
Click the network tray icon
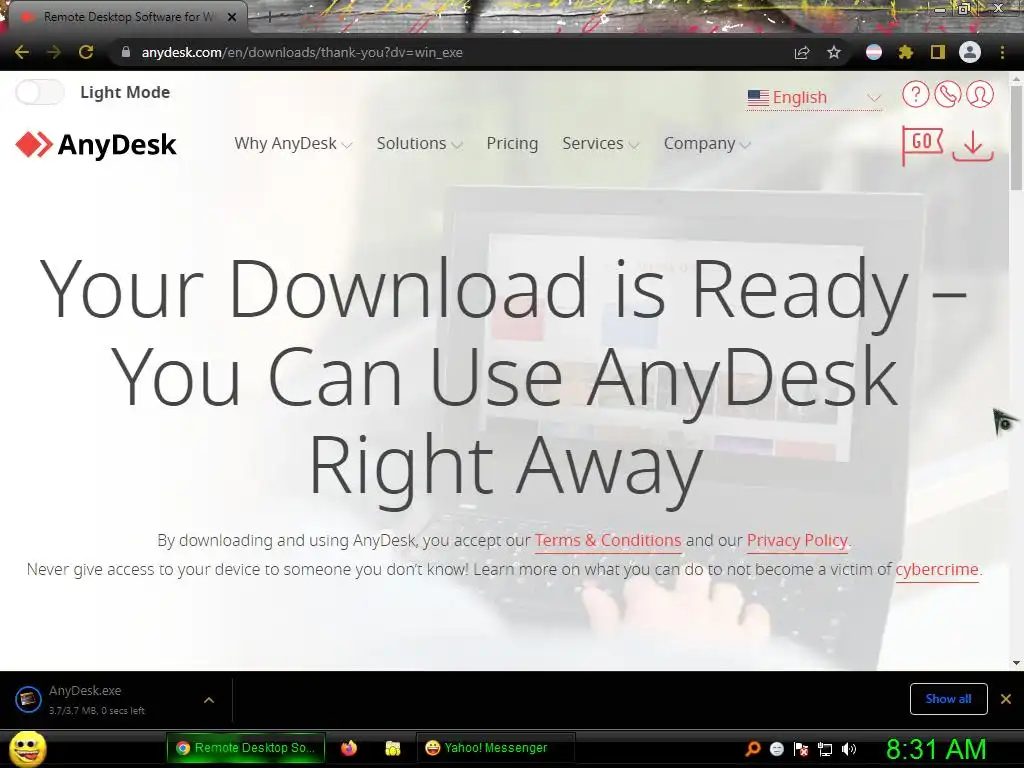pos(825,749)
